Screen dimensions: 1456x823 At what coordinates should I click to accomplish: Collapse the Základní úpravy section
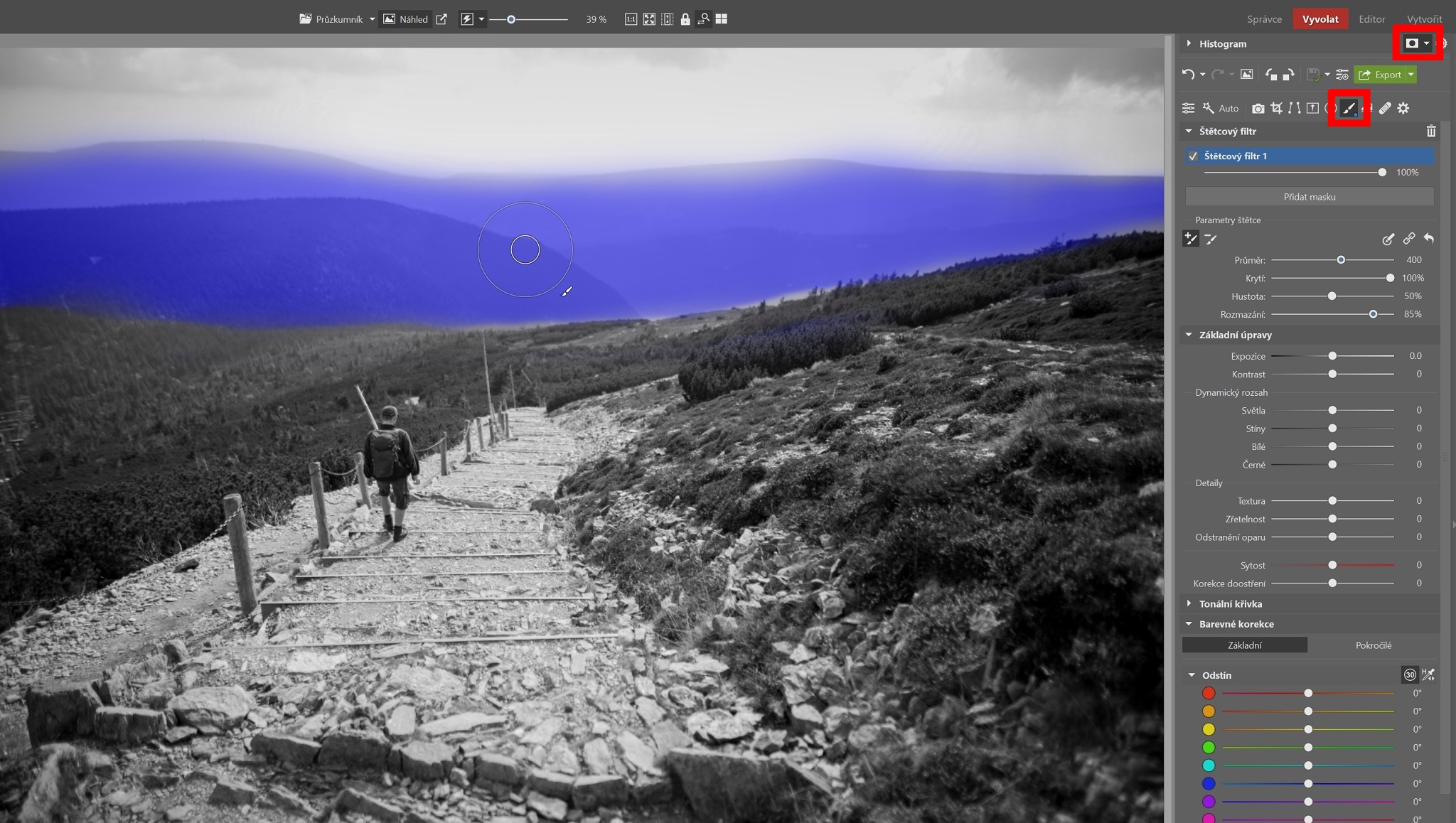click(1189, 335)
